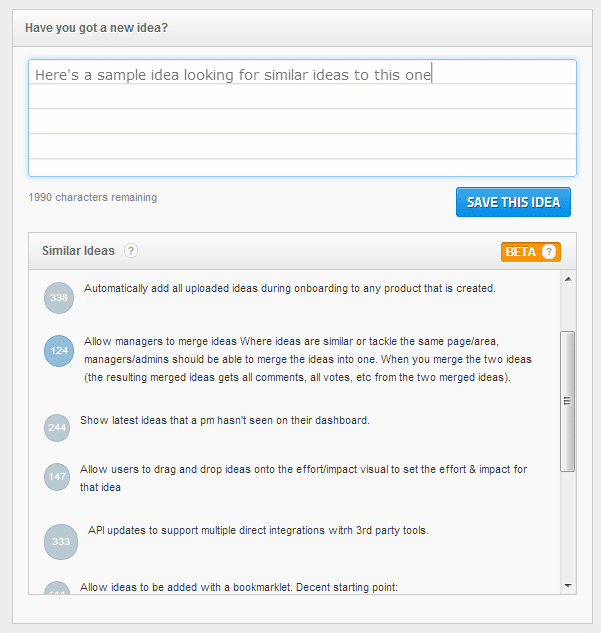Click the scrollbar up arrow in Similar Ideas
Viewport: 601px width, 633px height.
(x=568, y=279)
